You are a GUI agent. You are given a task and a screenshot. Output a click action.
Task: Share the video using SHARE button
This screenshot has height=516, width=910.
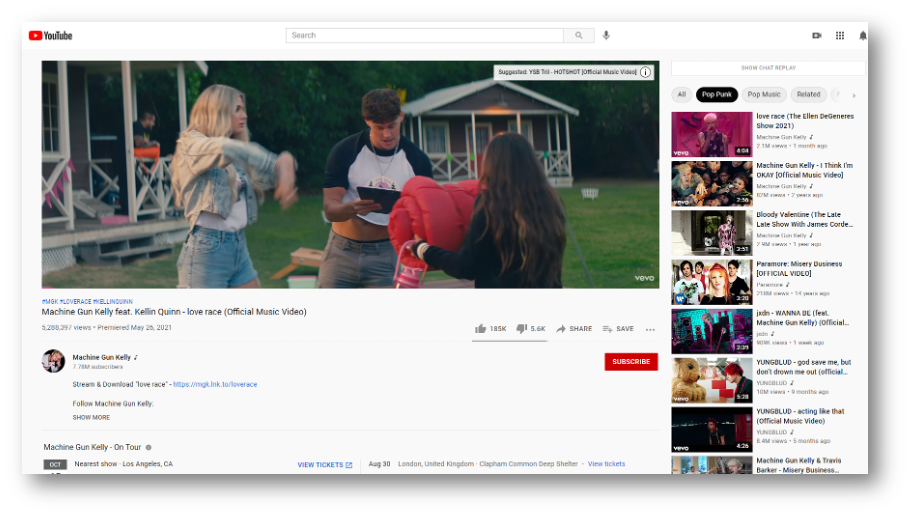tap(574, 329)
